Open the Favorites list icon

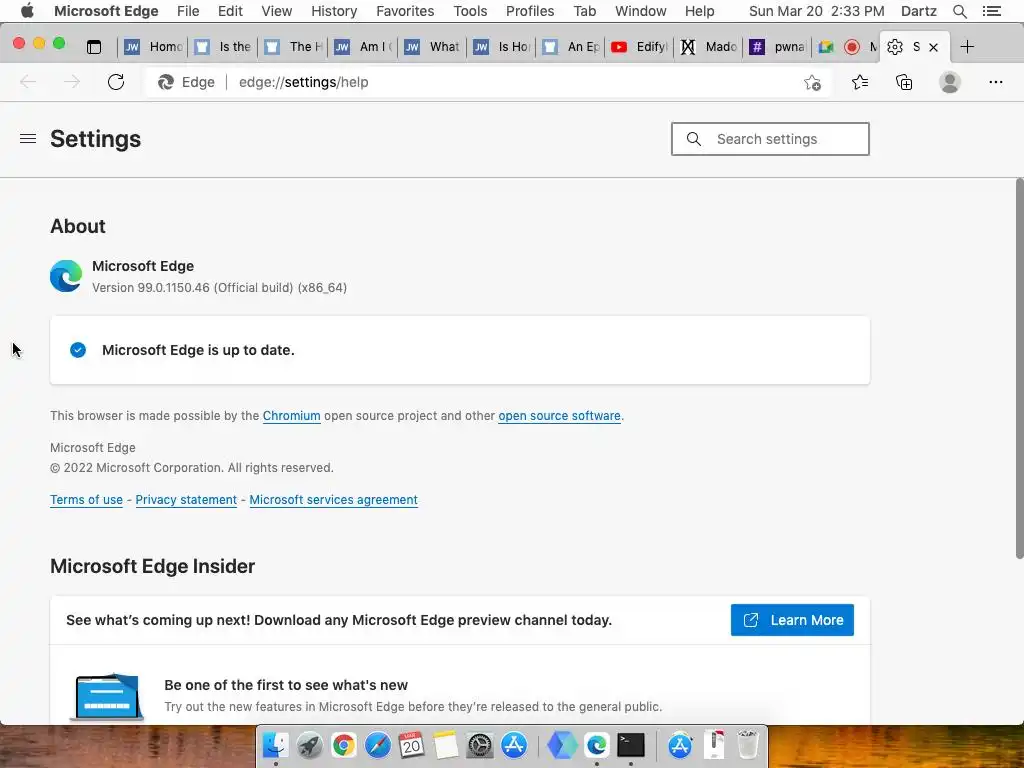point(860,82)
